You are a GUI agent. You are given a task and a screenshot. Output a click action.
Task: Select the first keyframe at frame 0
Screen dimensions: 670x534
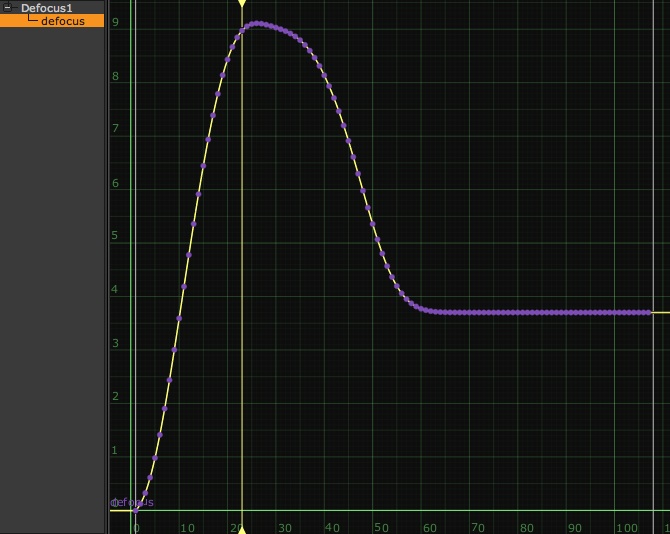pyautogui.click(x=136, y=510)
